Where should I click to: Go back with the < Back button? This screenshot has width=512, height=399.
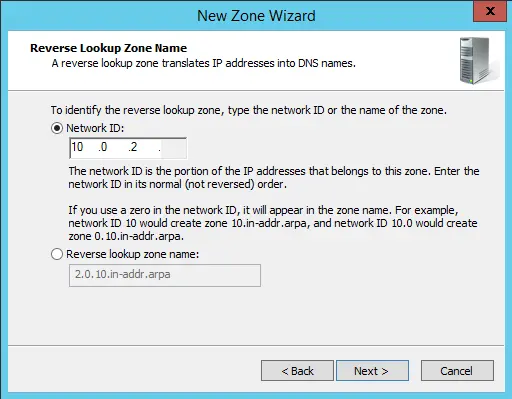coord(297,370)
